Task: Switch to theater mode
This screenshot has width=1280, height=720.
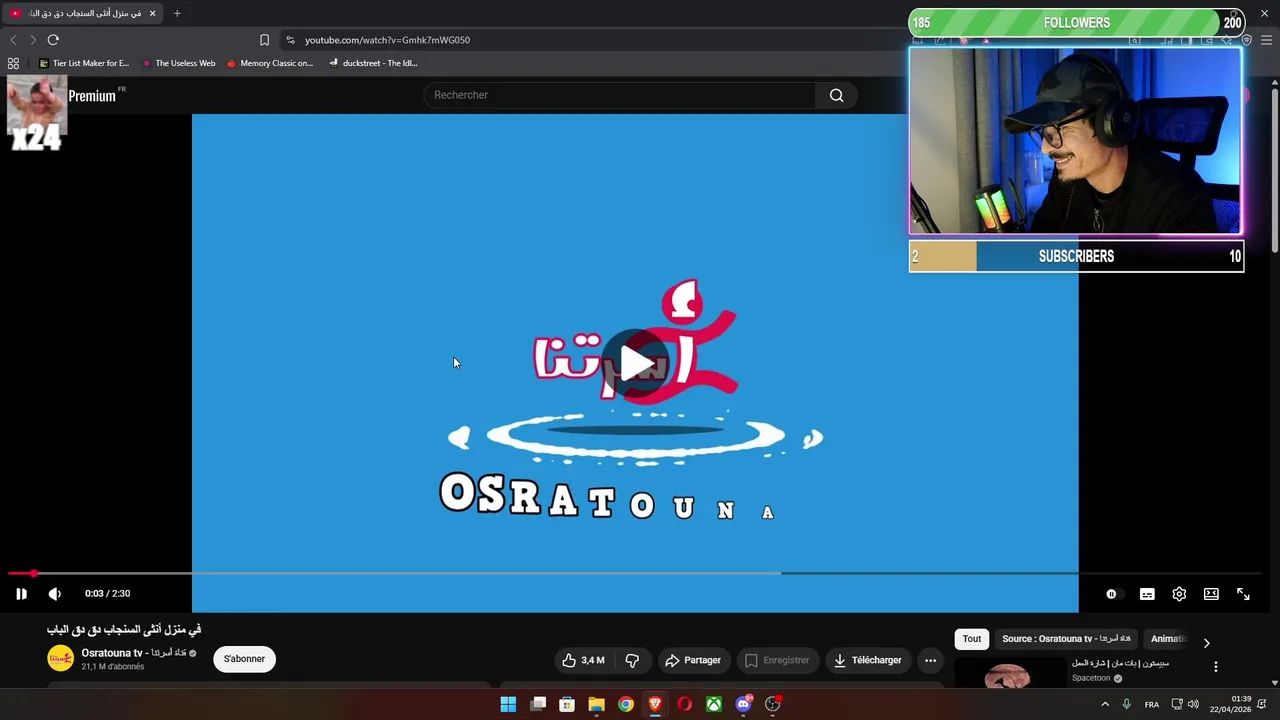Action: [x=1211, y=594]
